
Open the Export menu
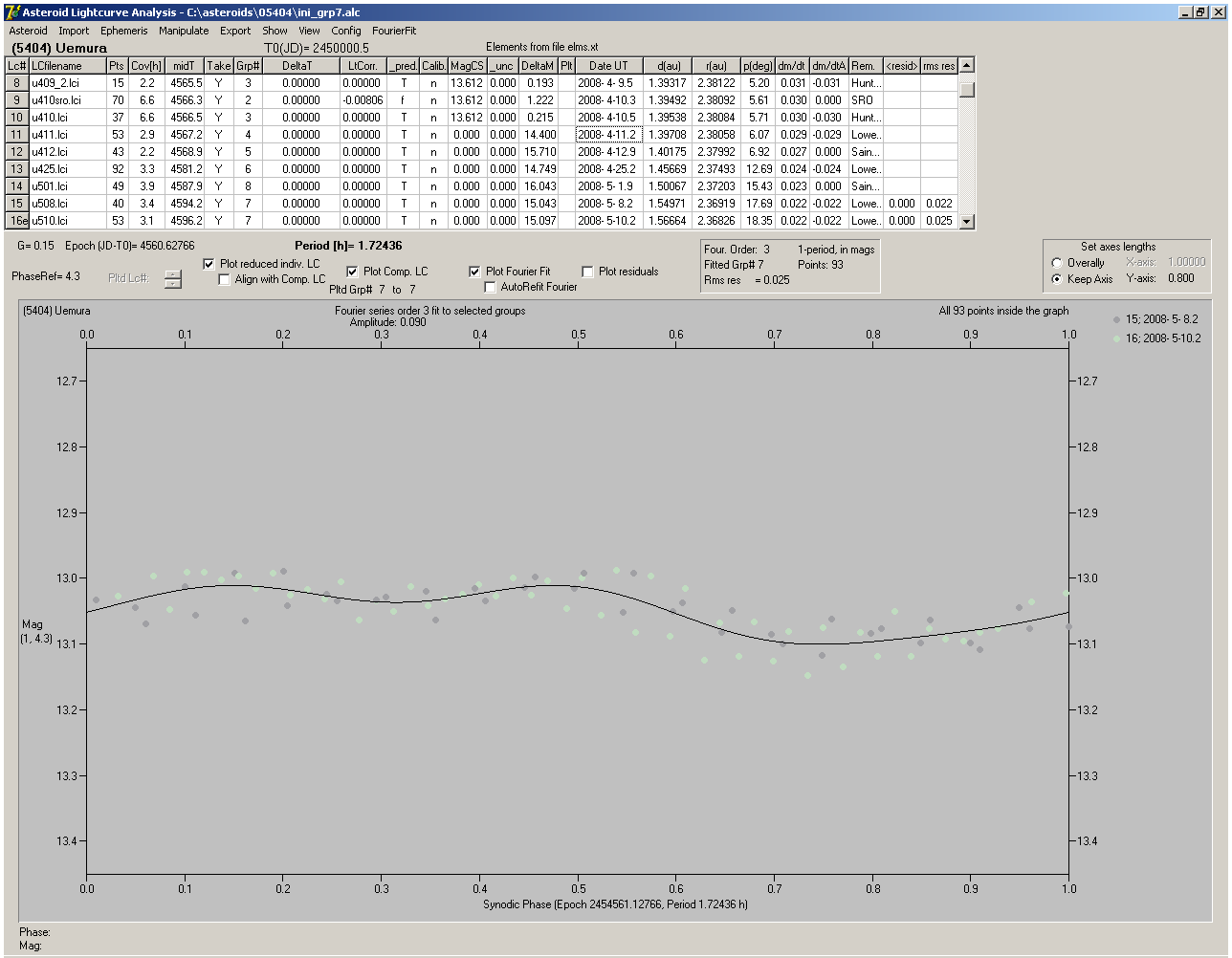[x=235, y=31]
